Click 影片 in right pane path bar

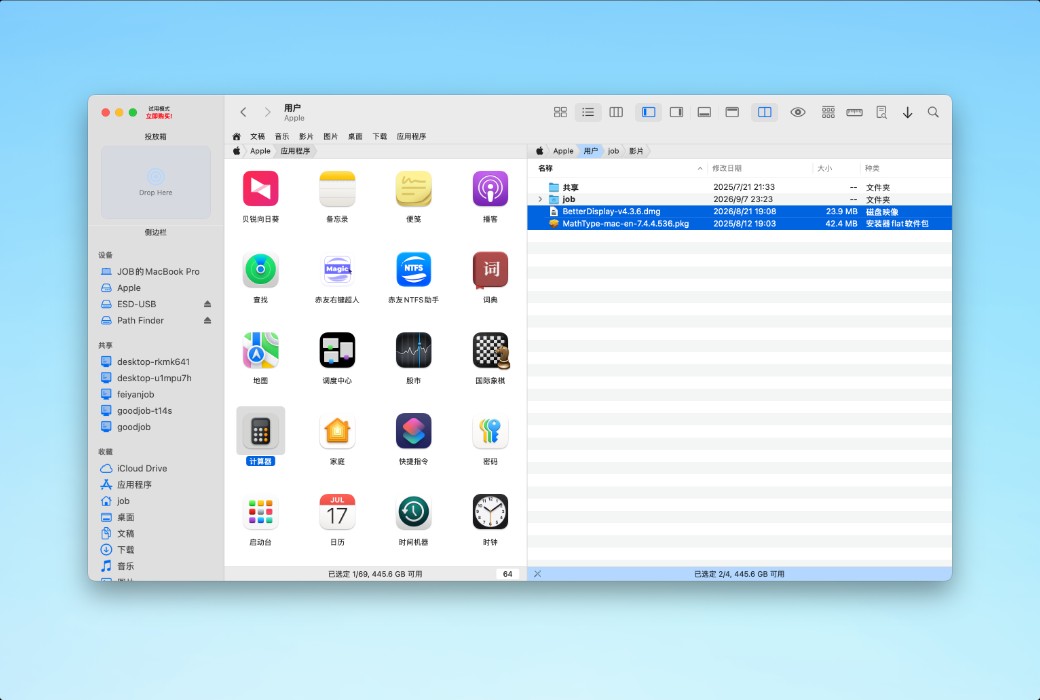pyautogui.click(x=636, y=151)
